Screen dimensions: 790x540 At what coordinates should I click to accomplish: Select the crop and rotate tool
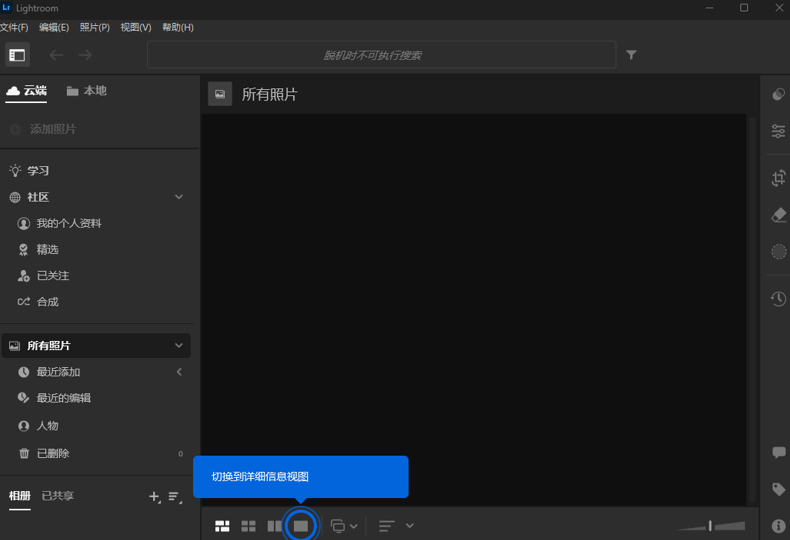(778, 178)
